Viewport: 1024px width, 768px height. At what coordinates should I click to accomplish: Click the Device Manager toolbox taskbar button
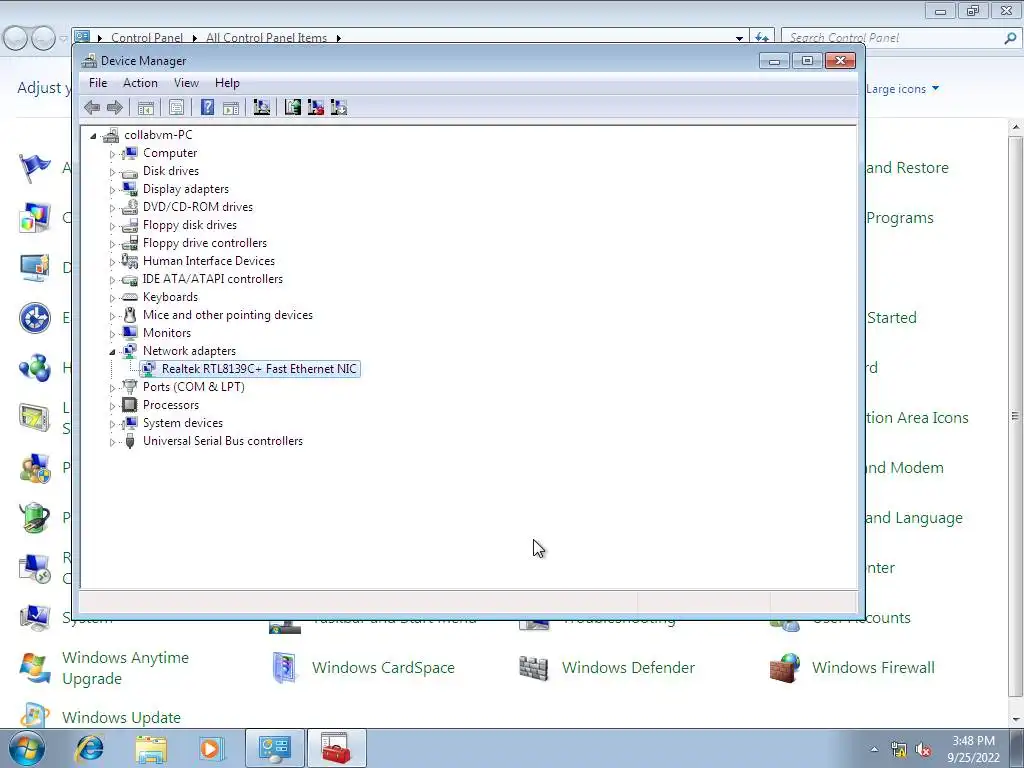[336, 748]
